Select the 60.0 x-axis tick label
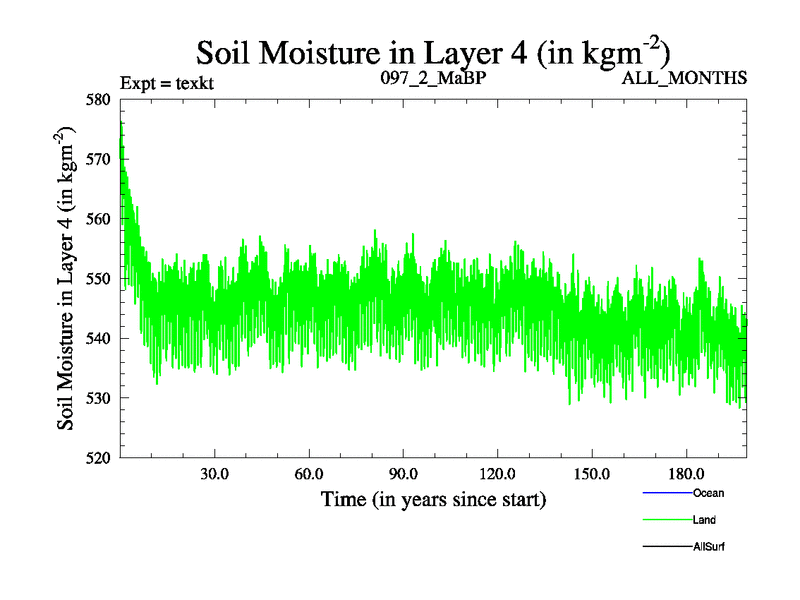The width and height of the screenshot is (800, 600). [x=308, y=473]
